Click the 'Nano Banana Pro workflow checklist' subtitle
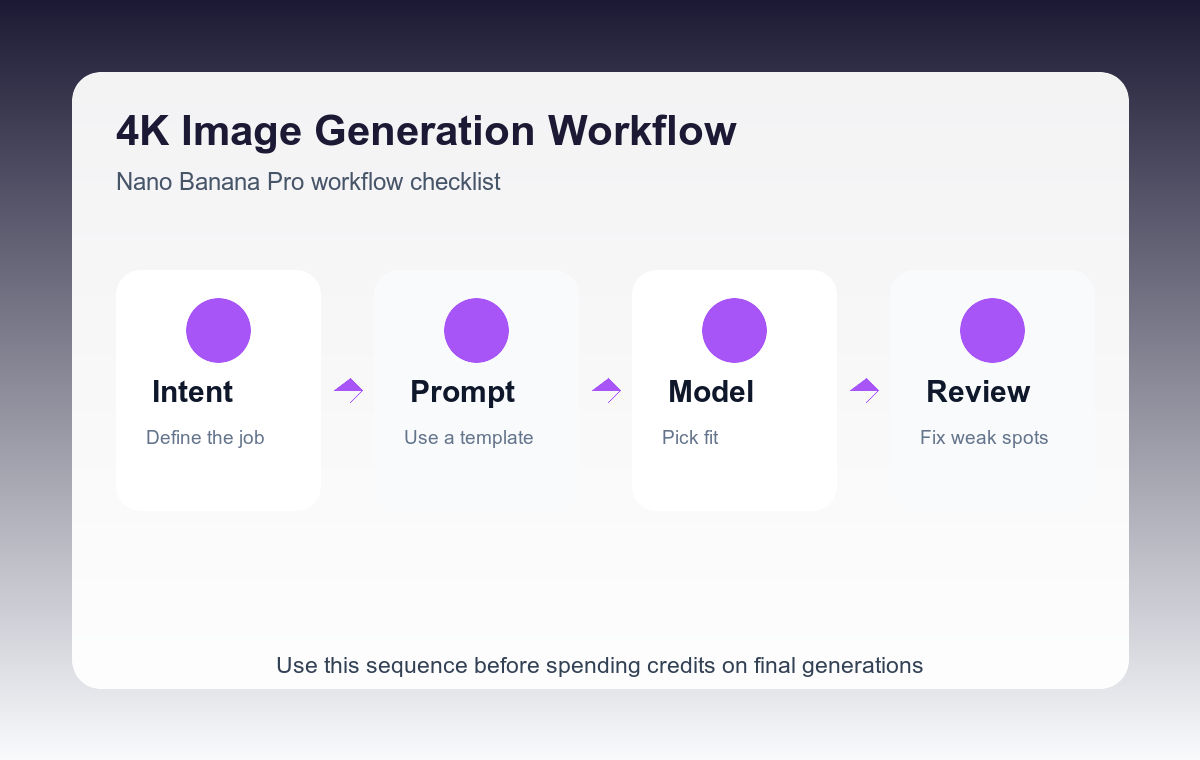This screenshot has height=760, width=1200. click(x=308, y=182)
